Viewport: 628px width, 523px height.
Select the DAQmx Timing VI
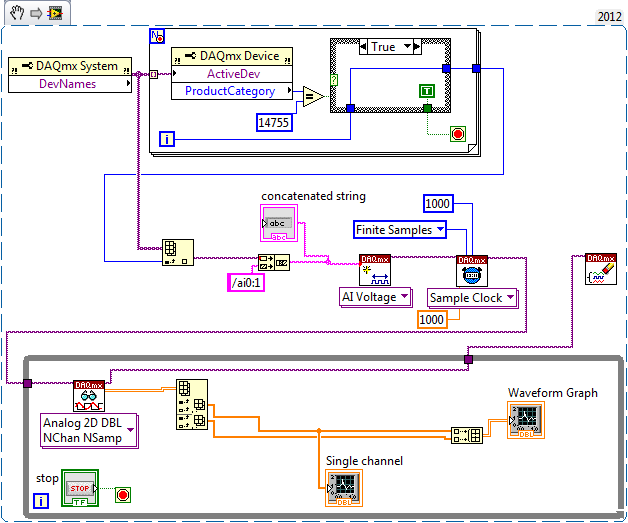[x=472, y=271]
